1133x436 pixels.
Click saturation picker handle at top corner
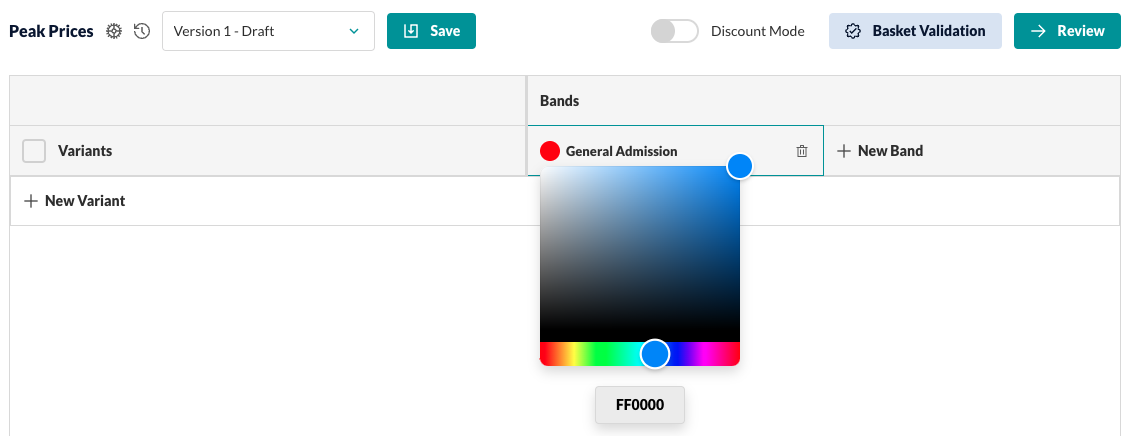pyautogui.click(x=739, y=166)
